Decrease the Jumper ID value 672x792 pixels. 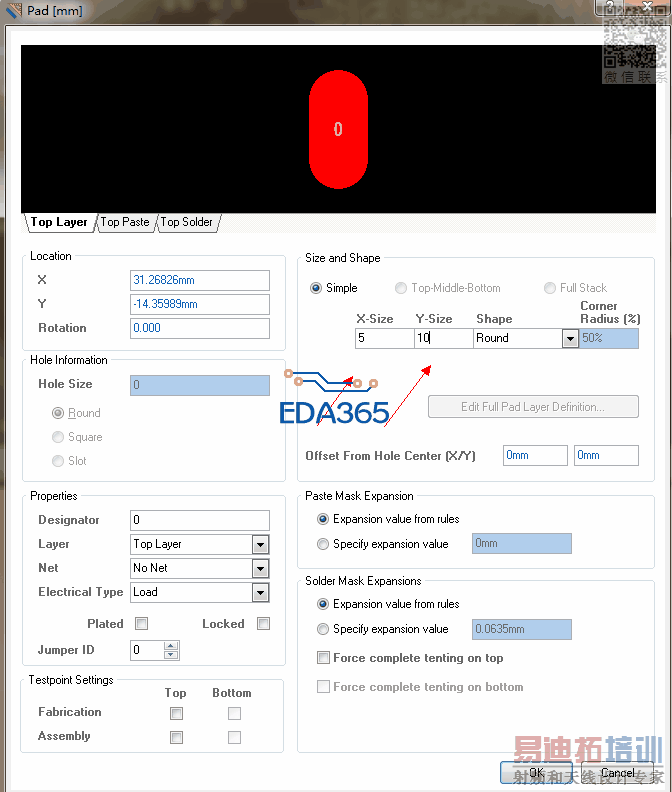(x=171, y=655)
